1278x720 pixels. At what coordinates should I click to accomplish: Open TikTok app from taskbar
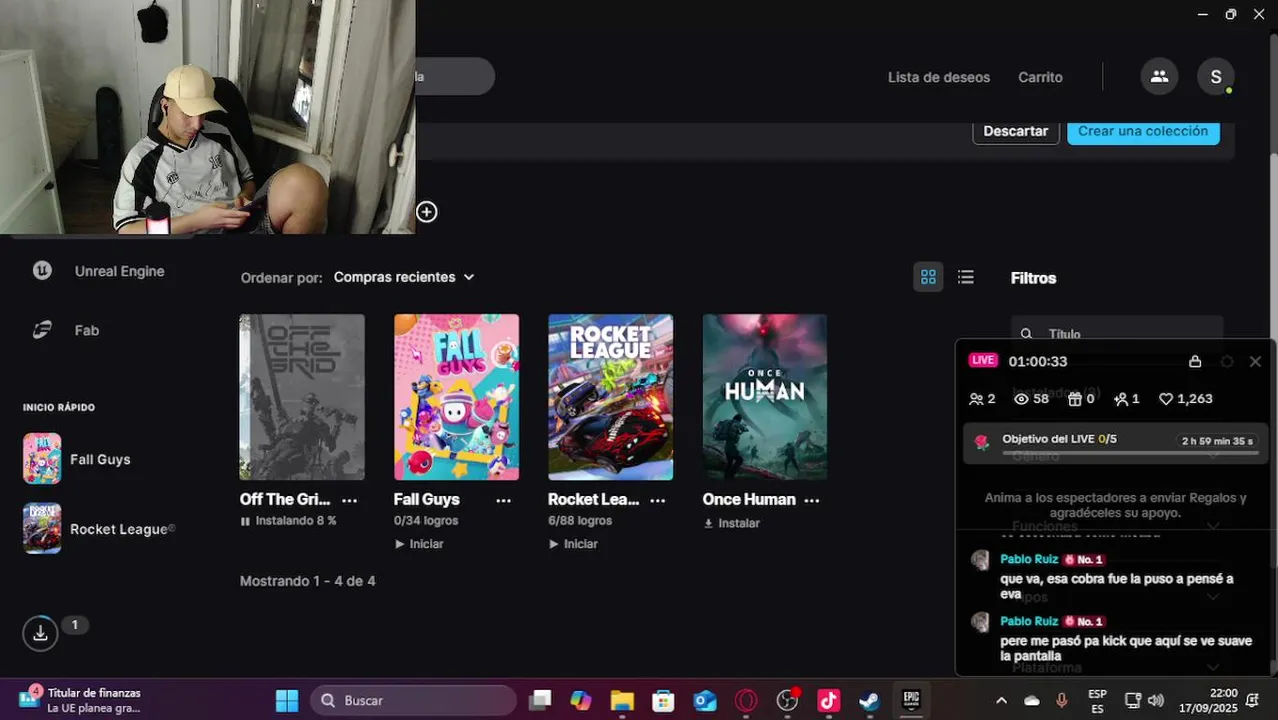click(828, 700)
